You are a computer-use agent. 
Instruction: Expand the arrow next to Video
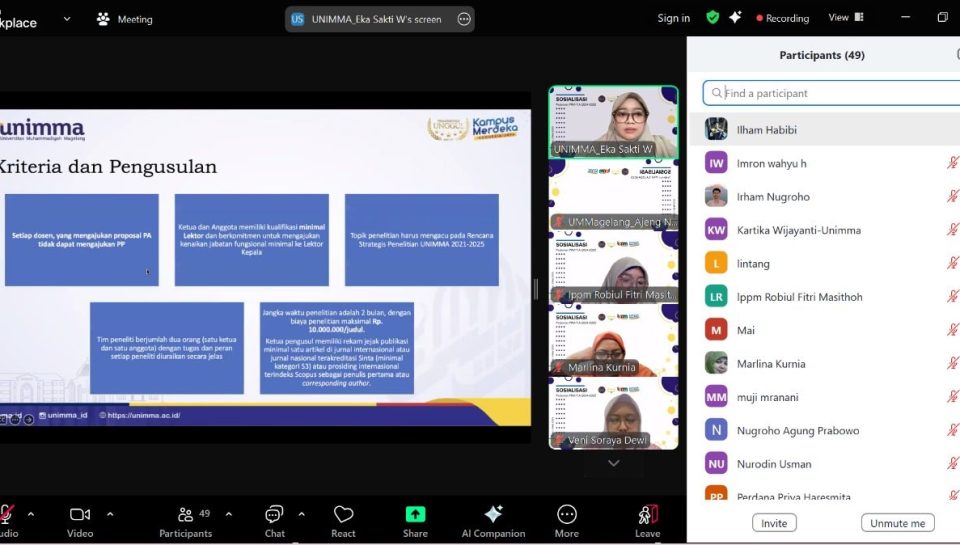[110, 514]
